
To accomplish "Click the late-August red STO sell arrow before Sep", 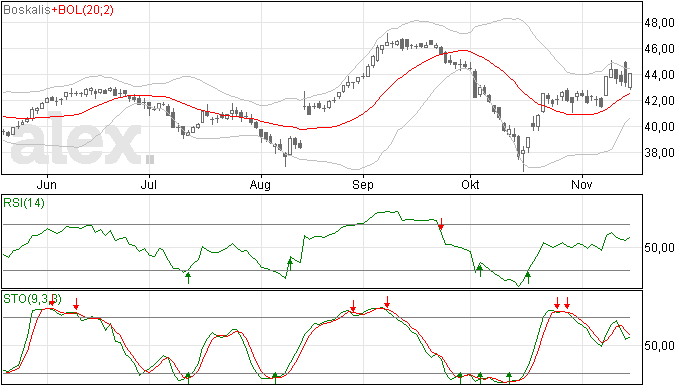I will [x=353, y=306].
